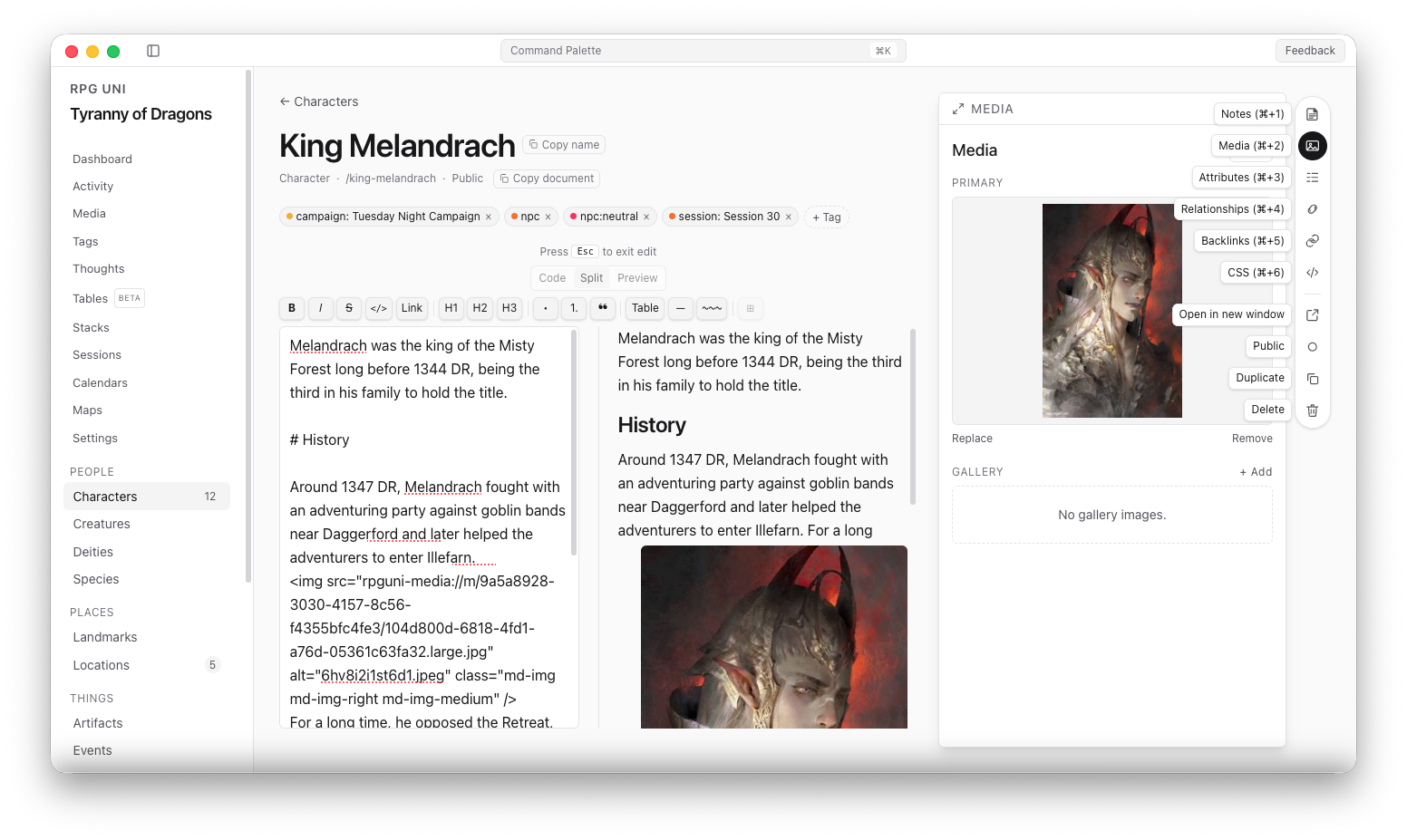Go back to Characters breadcrumb
The width and height of the screenshot is (1407, 840).
[319, 101]
